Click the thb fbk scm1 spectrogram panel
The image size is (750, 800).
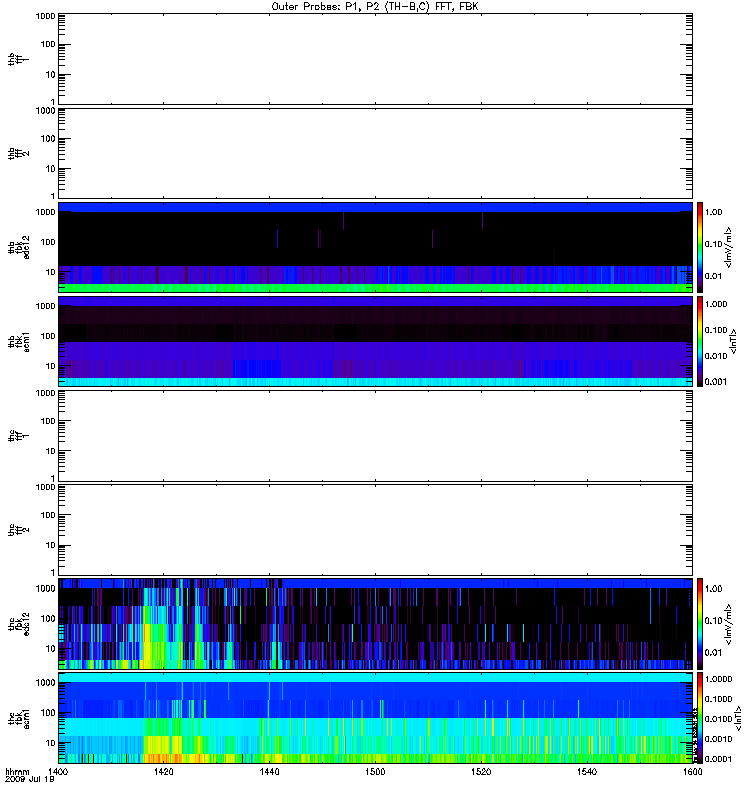point(375,341)
